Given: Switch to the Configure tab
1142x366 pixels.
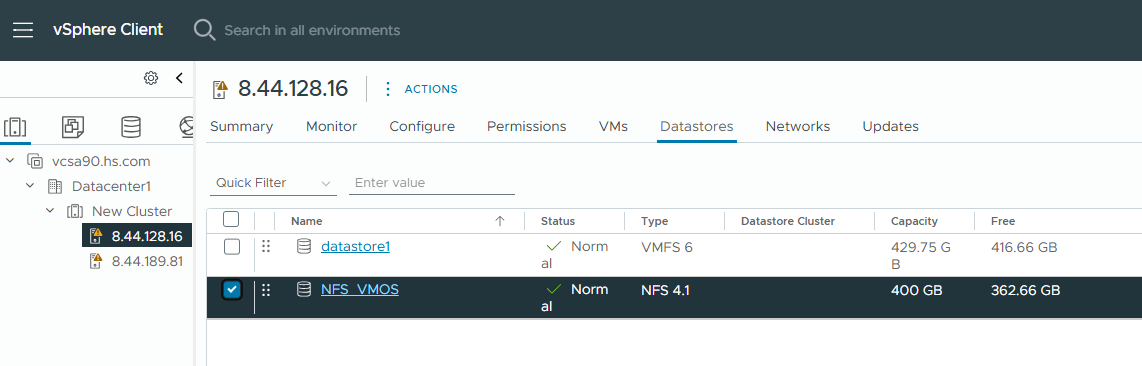Looking at the screenshot, I should [422, 127].
